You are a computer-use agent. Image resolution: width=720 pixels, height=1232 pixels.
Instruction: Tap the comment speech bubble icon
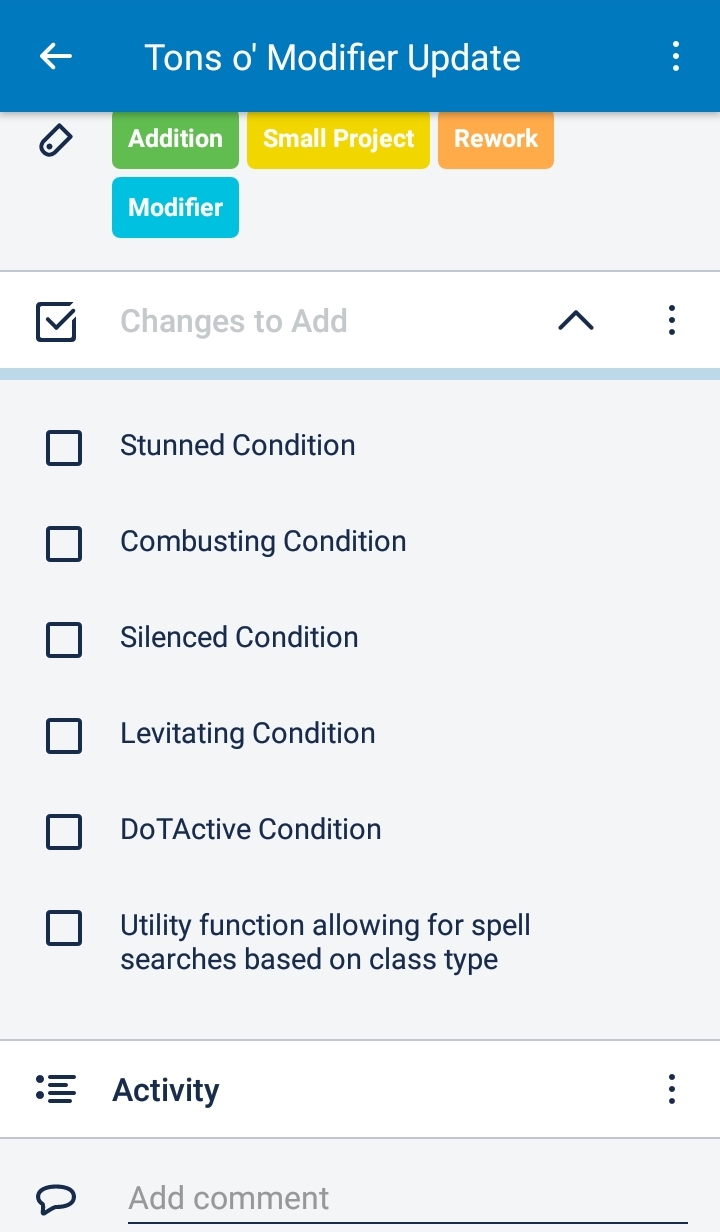56,1197
